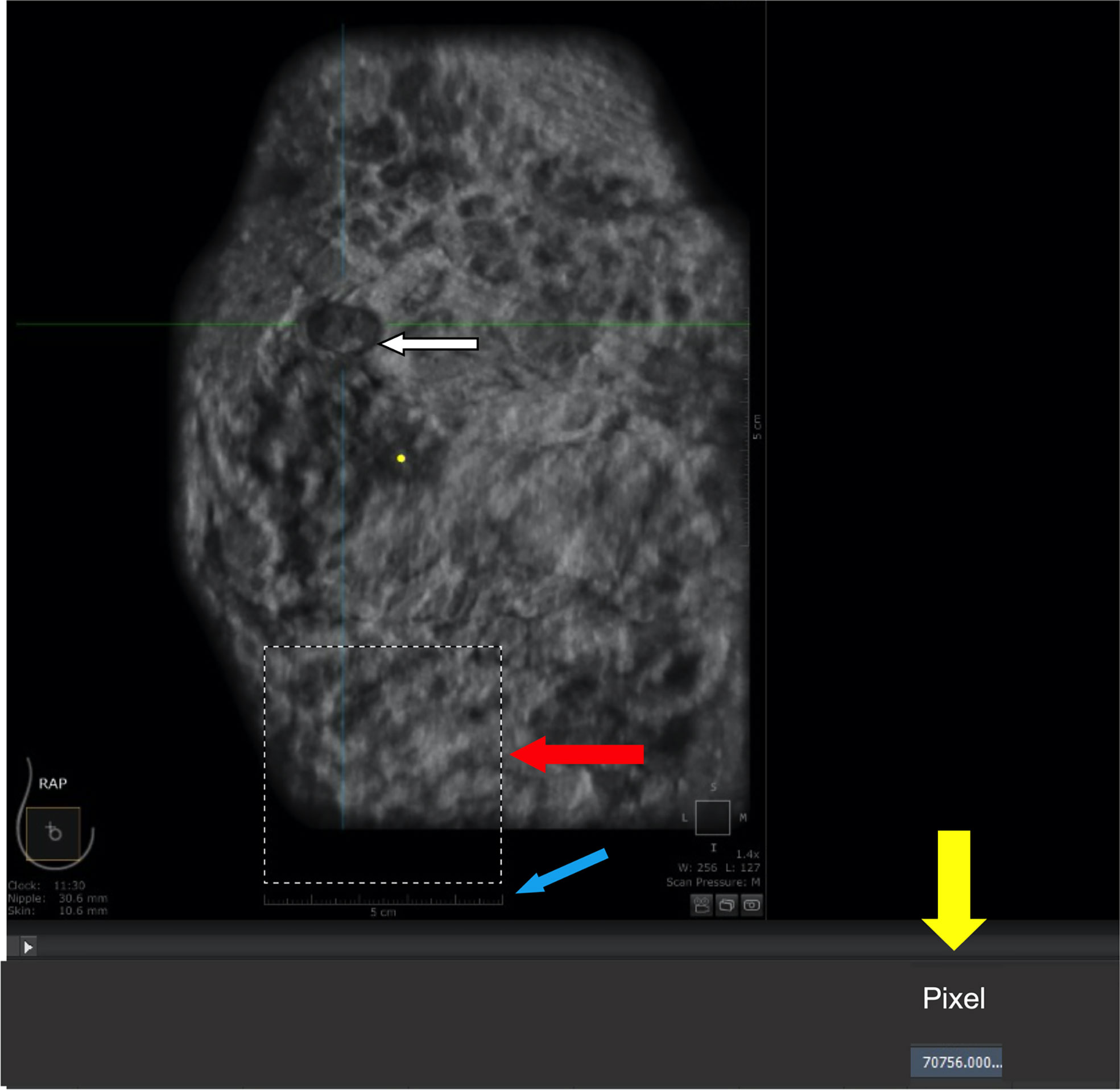Click the 1.4x zoom factor text
This screenshot has height=1090, width=1120.
747,854
